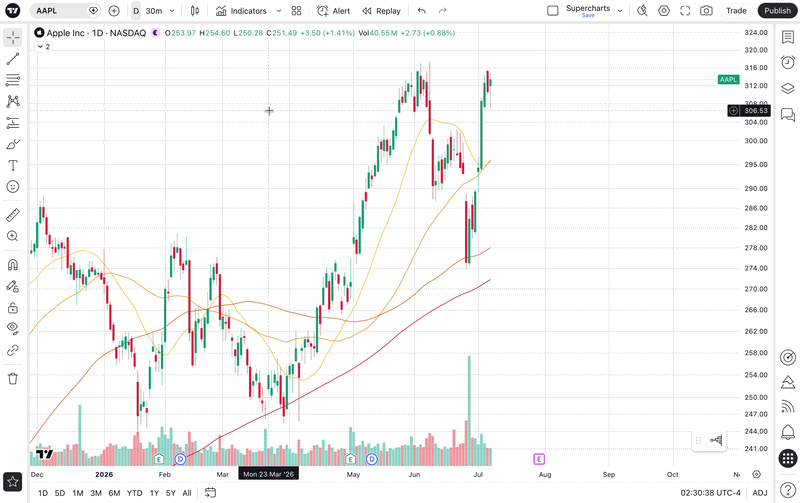Open the alerts clock panel icon
800x503 pixels.
click(788, 62)
